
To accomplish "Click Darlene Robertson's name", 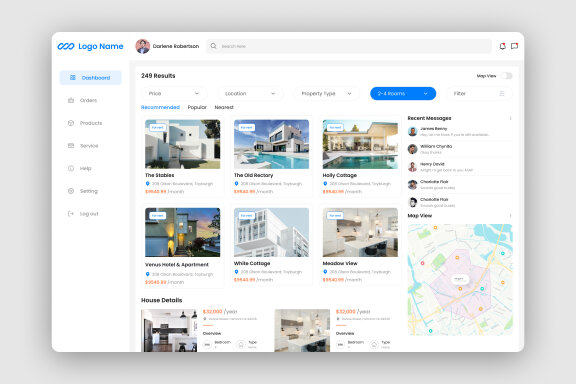I will point(176,46).
